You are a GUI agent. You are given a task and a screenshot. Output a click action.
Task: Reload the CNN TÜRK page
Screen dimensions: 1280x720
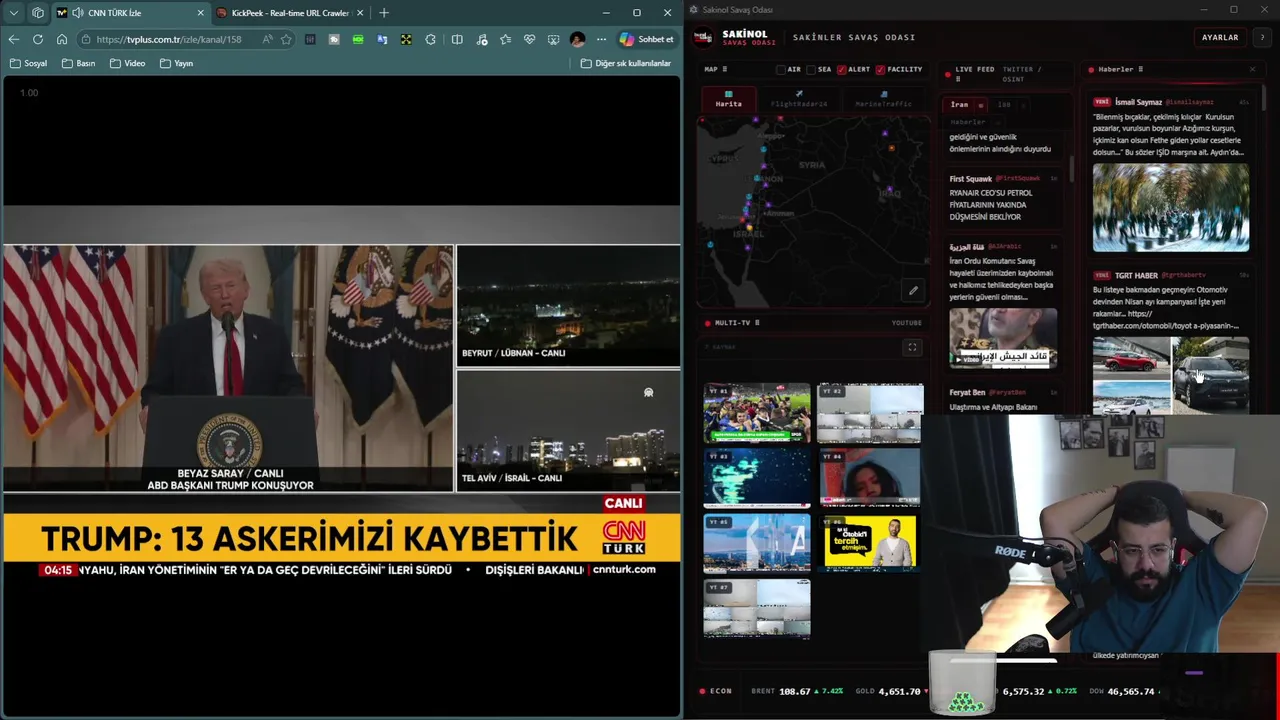pos(38,39)
